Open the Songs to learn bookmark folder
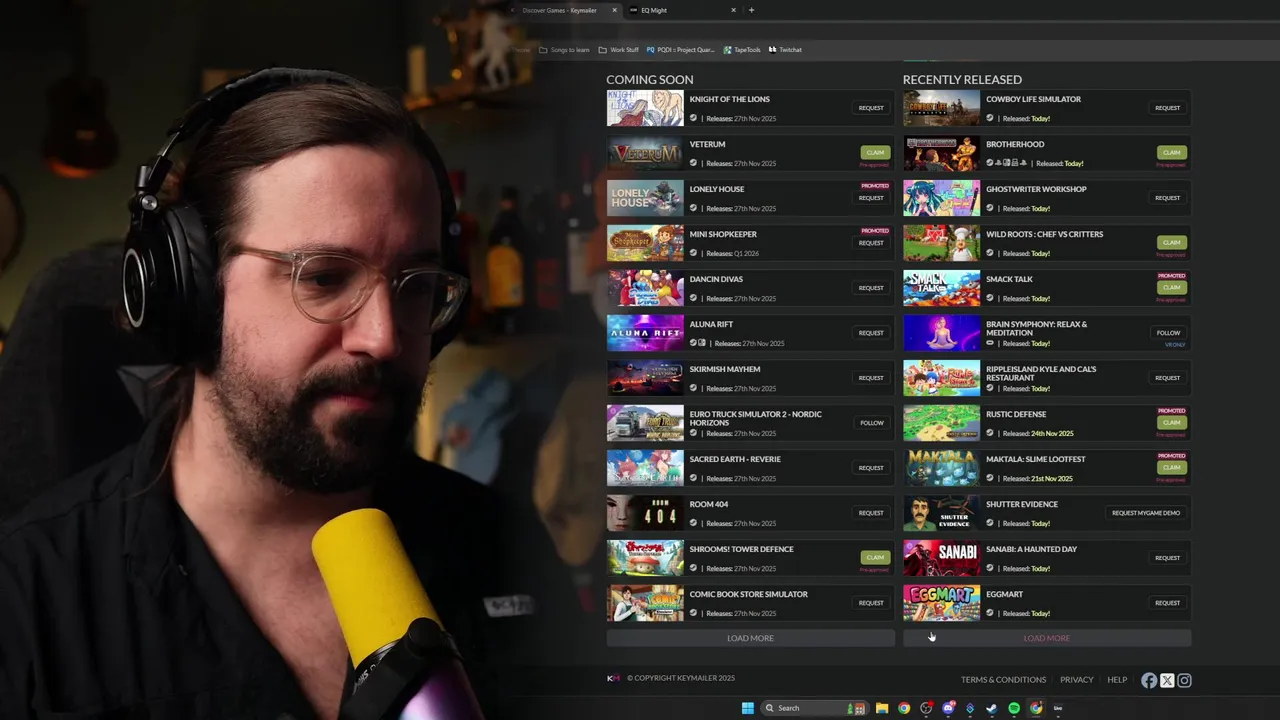The width and height of the screenshot is (1280, 720). 564,49
